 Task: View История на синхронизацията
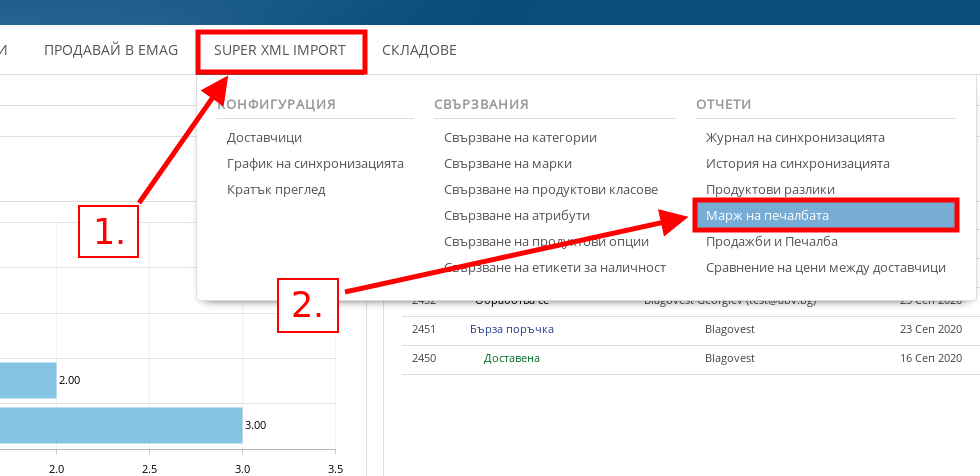(x=797, y=164)
